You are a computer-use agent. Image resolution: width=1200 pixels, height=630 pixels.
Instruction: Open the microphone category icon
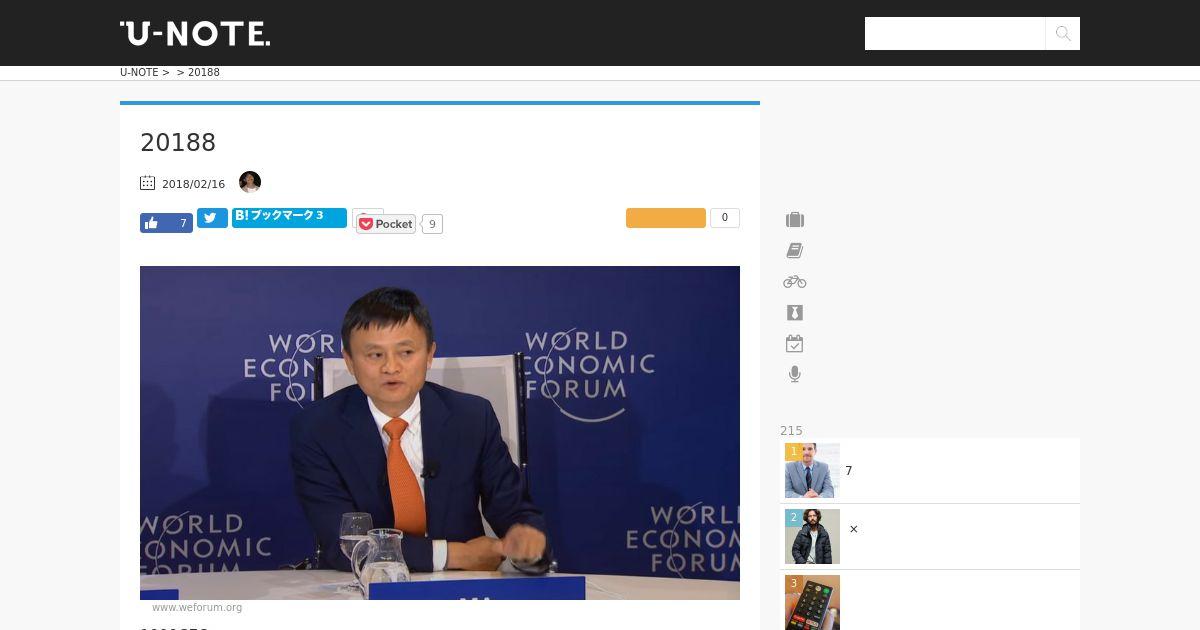click(795, 374)
